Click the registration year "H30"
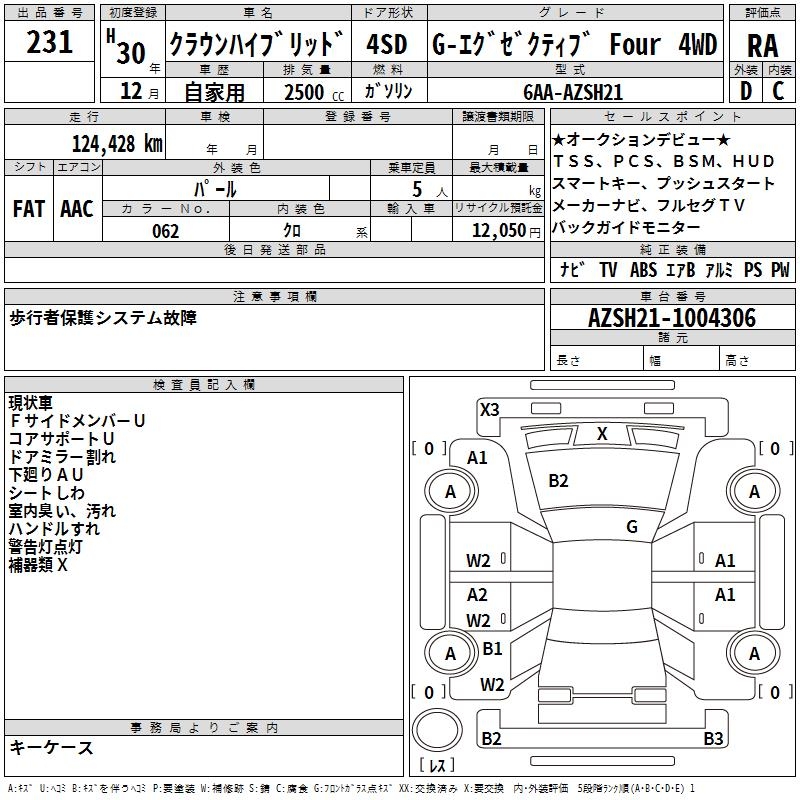The height and width of the screenshot is (800, 800). coord(126,47)
